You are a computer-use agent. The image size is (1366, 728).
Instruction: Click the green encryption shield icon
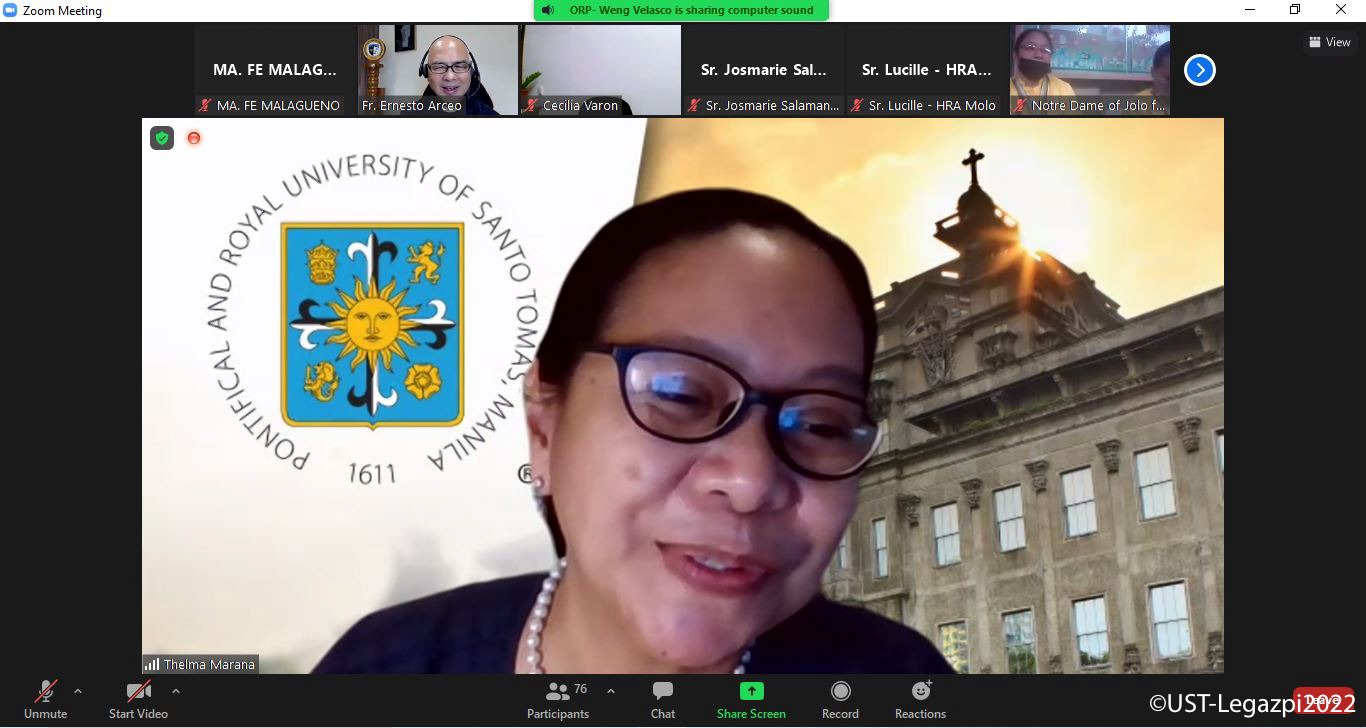pos(162,138)
